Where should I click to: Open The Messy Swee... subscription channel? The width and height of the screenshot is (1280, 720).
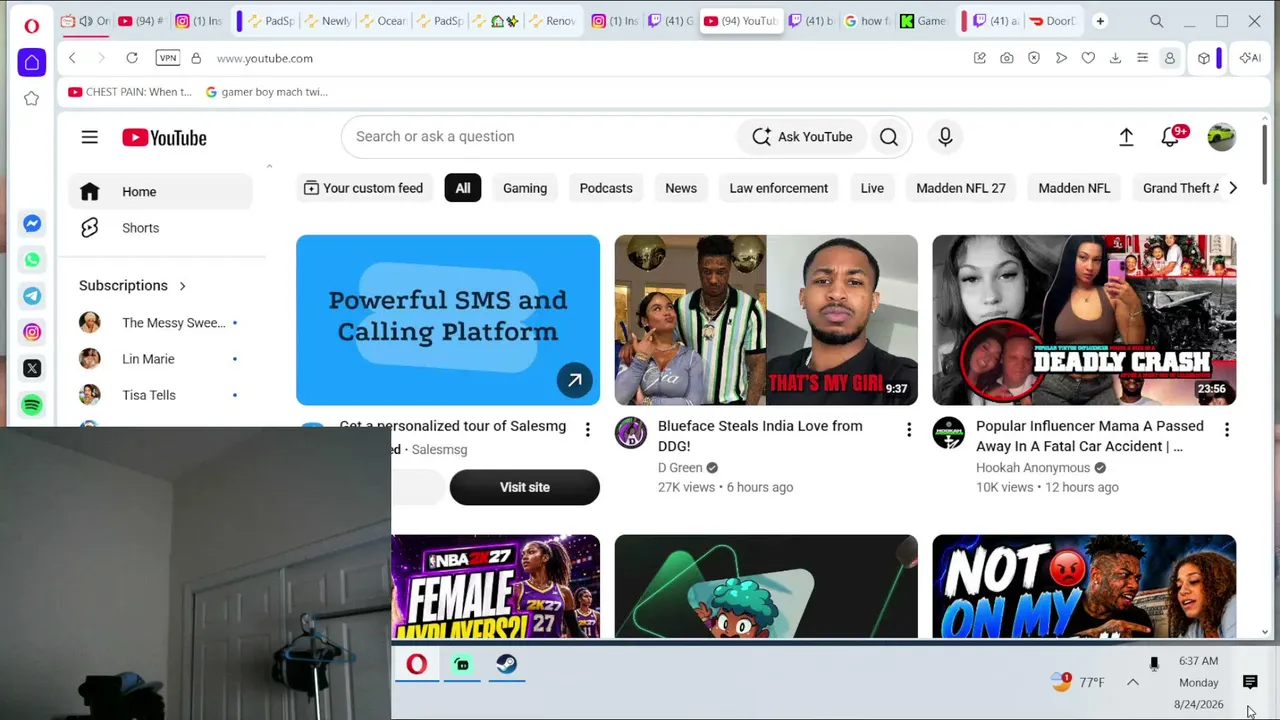click(160, 323)
